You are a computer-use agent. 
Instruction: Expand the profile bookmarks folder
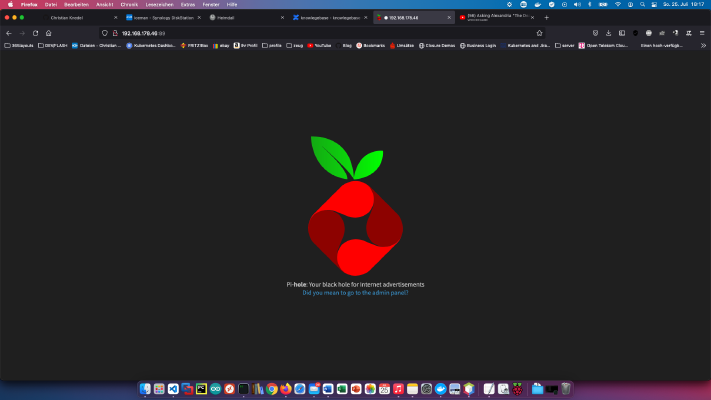pyautogui.click(x=272, y=45)
